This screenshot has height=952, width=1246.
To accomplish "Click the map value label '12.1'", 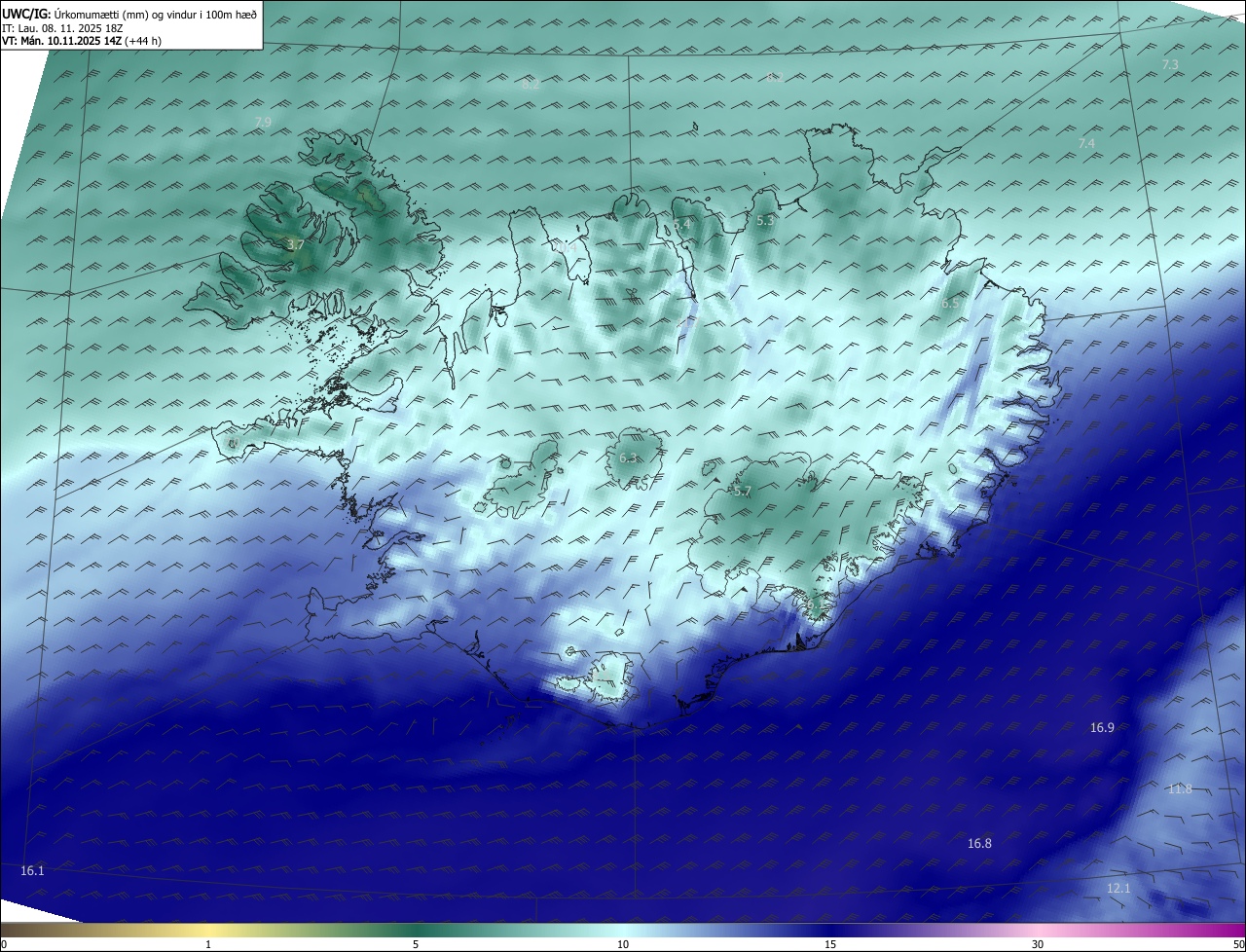I will click(1118, 888).
